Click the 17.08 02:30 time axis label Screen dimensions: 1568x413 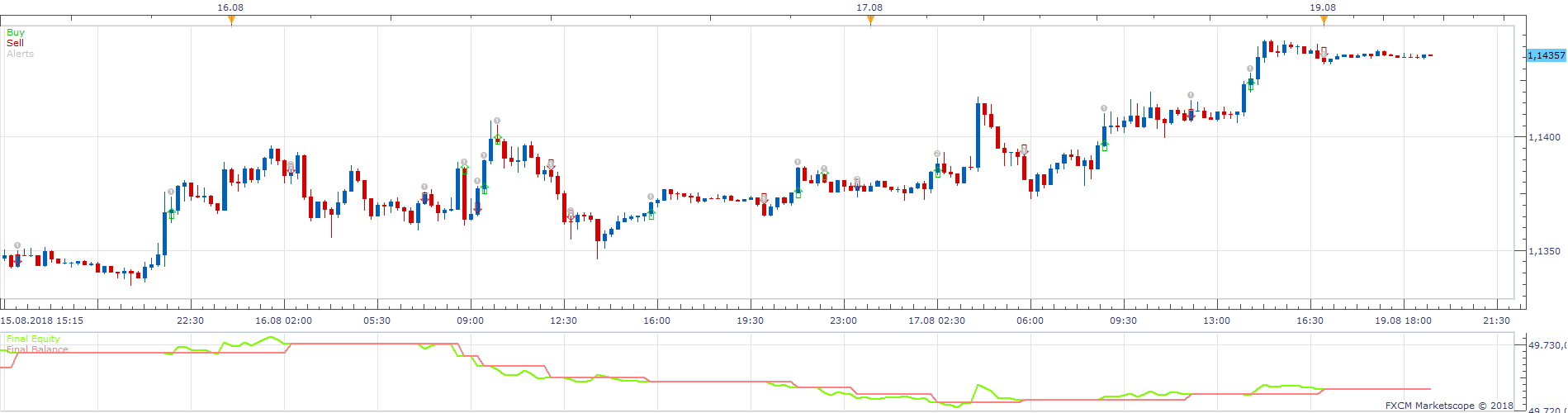point(937,320)
